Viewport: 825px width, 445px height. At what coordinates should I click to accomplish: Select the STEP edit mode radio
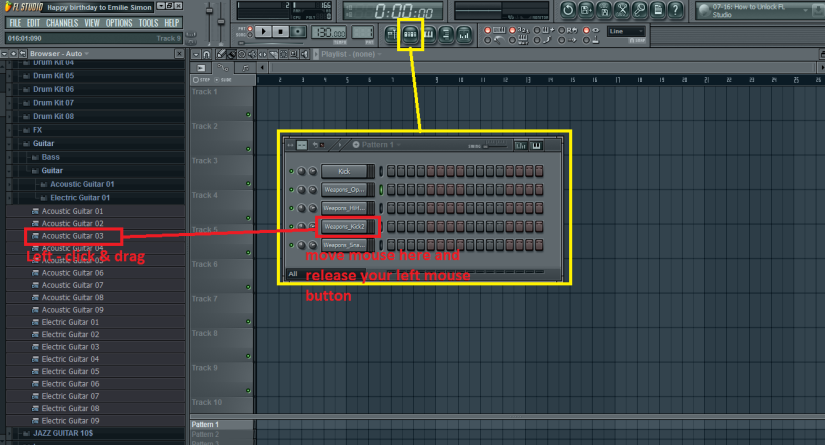196,80
